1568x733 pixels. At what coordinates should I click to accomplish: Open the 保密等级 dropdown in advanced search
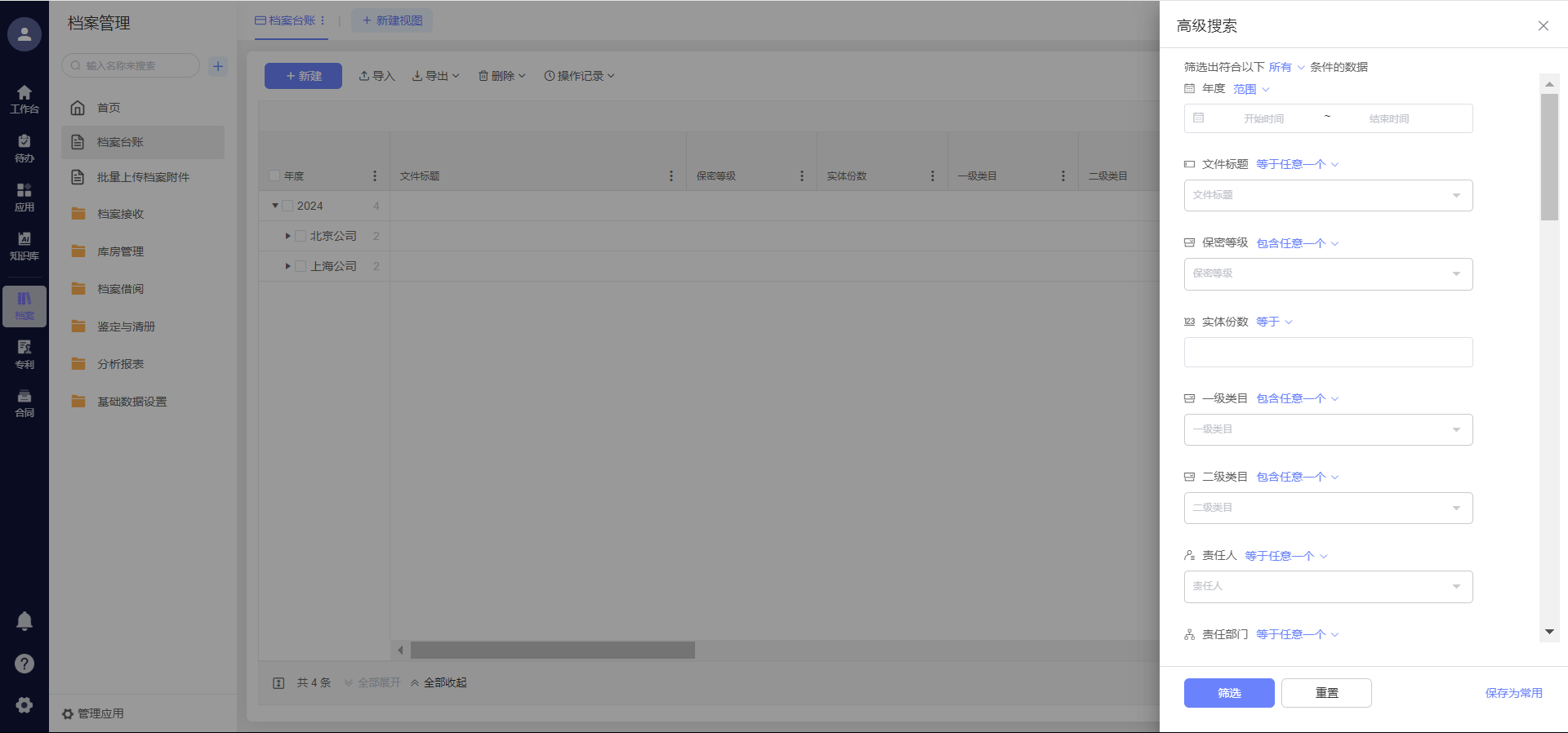[1328, 274]
